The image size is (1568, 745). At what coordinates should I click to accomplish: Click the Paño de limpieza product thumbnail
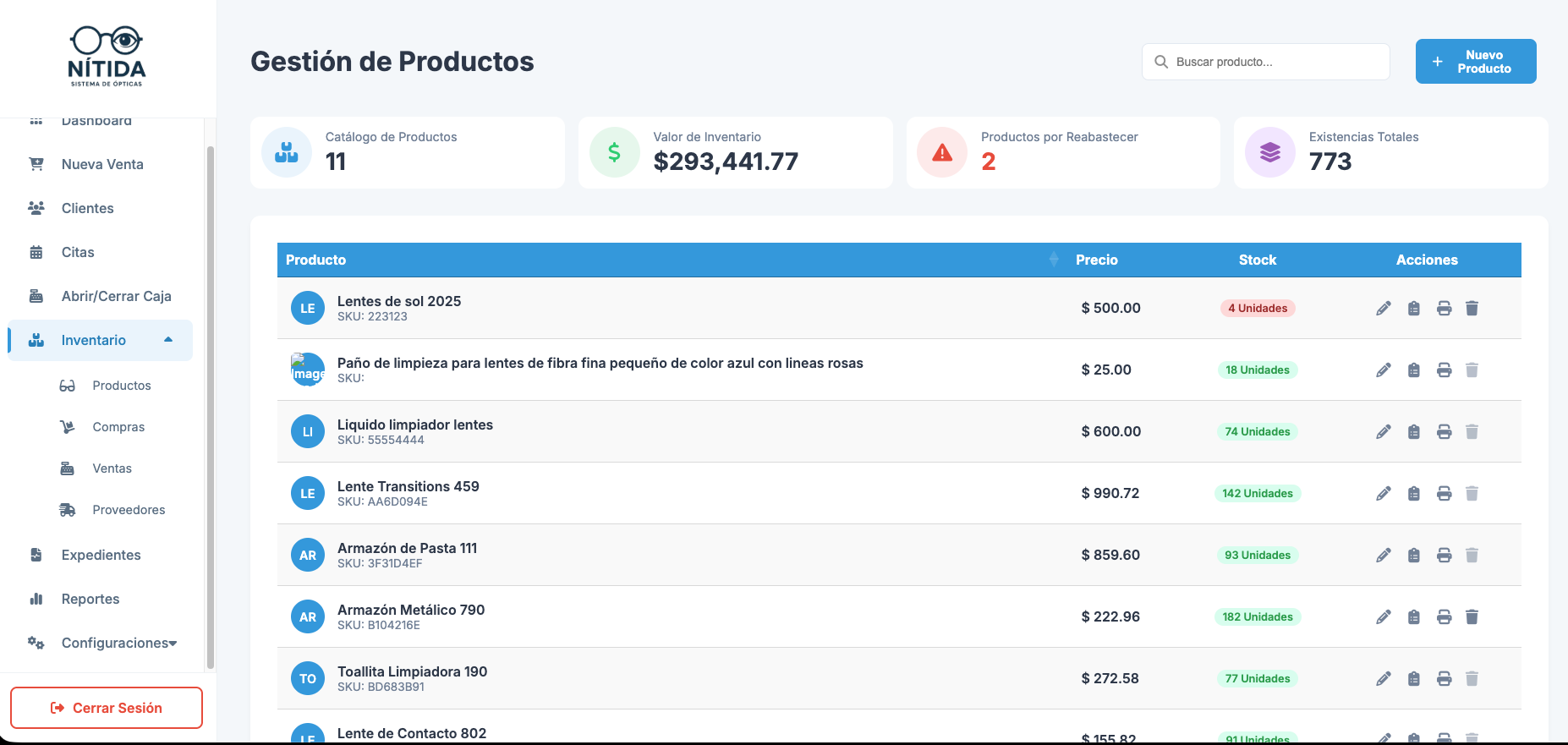click(308, 370)
